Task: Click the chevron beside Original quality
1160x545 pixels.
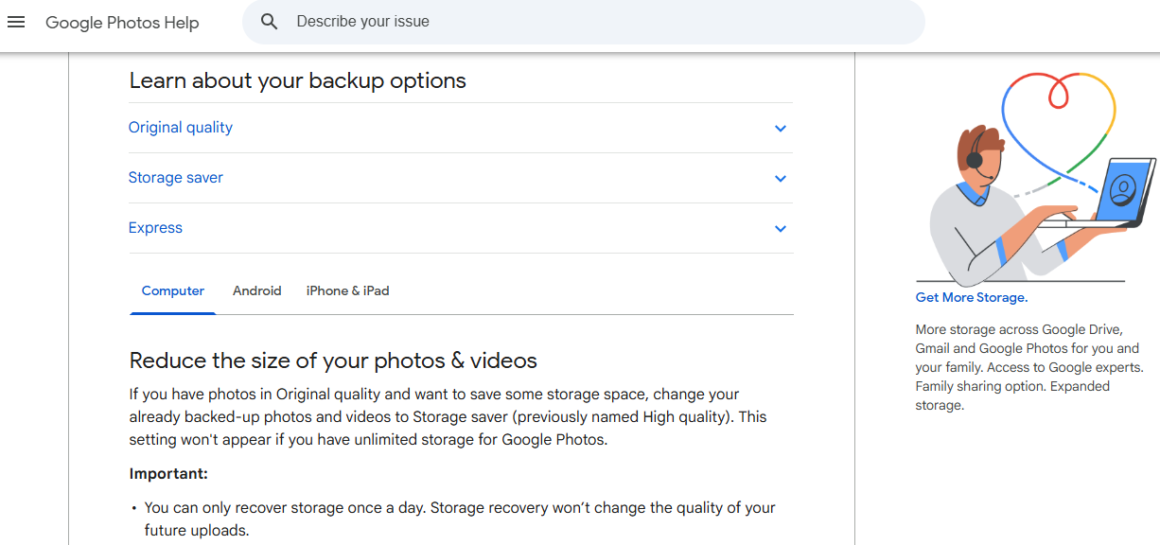Action: click(x=780, y=128)
